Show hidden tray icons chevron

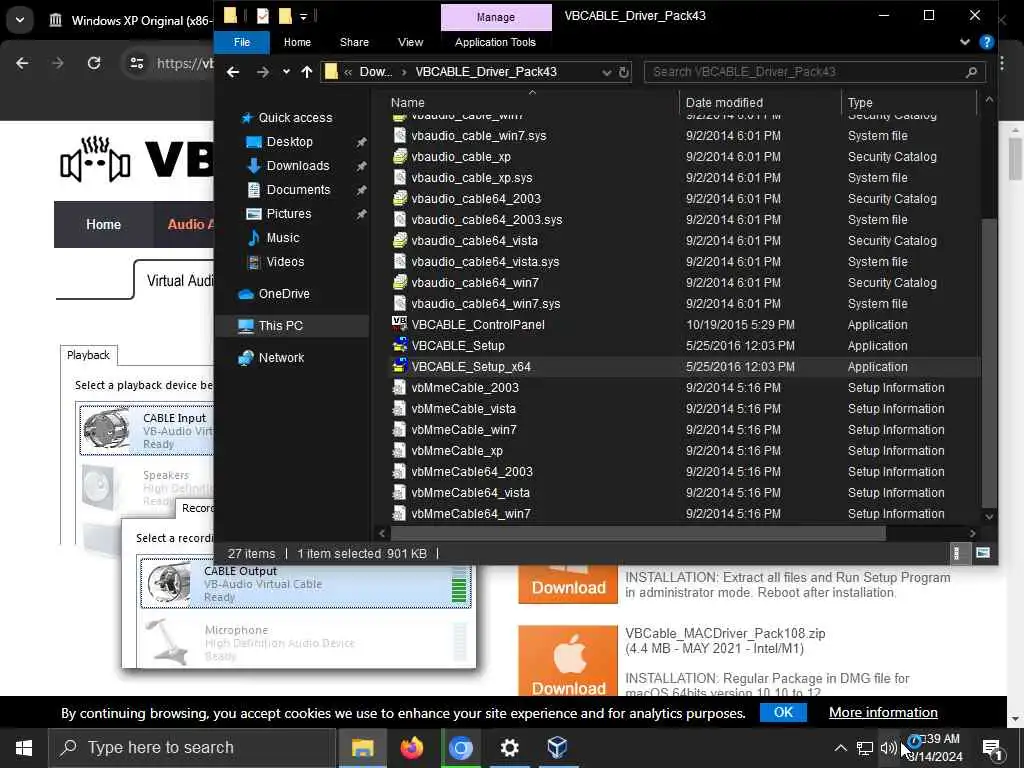840,748
